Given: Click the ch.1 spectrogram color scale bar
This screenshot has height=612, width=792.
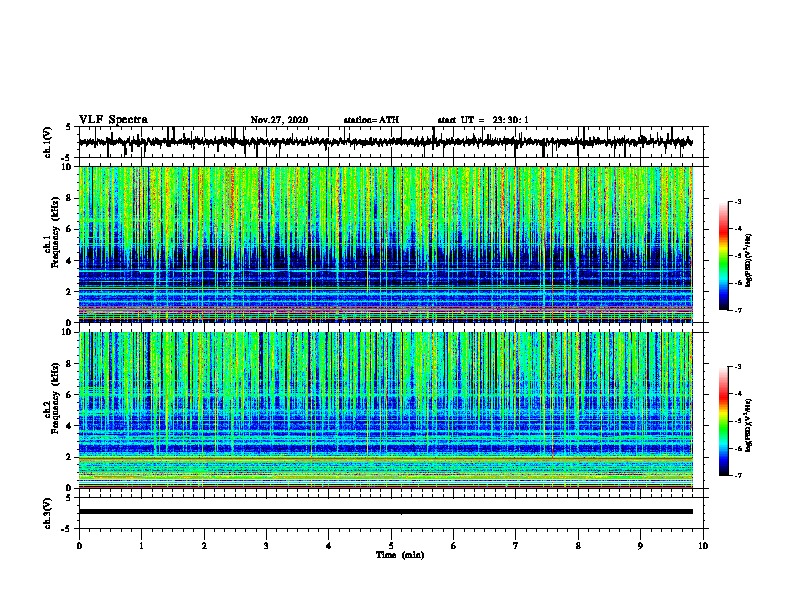Looking at the screenshot, I should pyautogui.click(x=723, y=256).
